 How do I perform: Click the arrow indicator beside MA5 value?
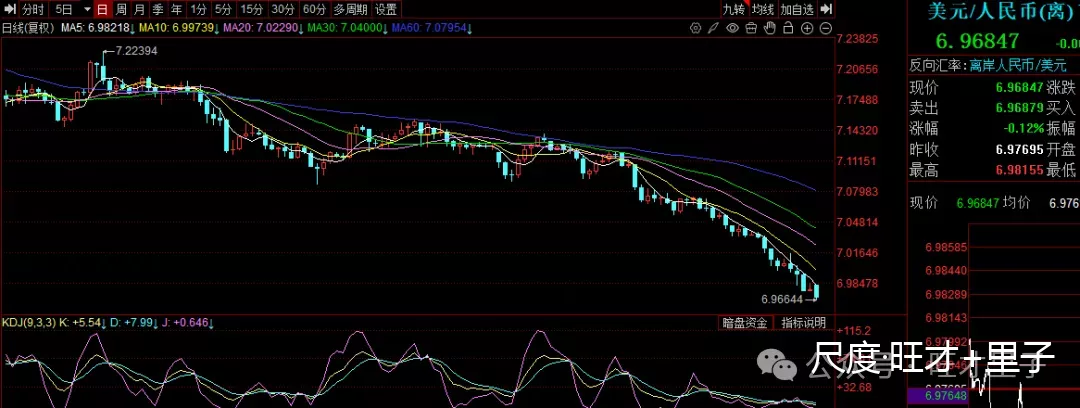coord(134,28)
